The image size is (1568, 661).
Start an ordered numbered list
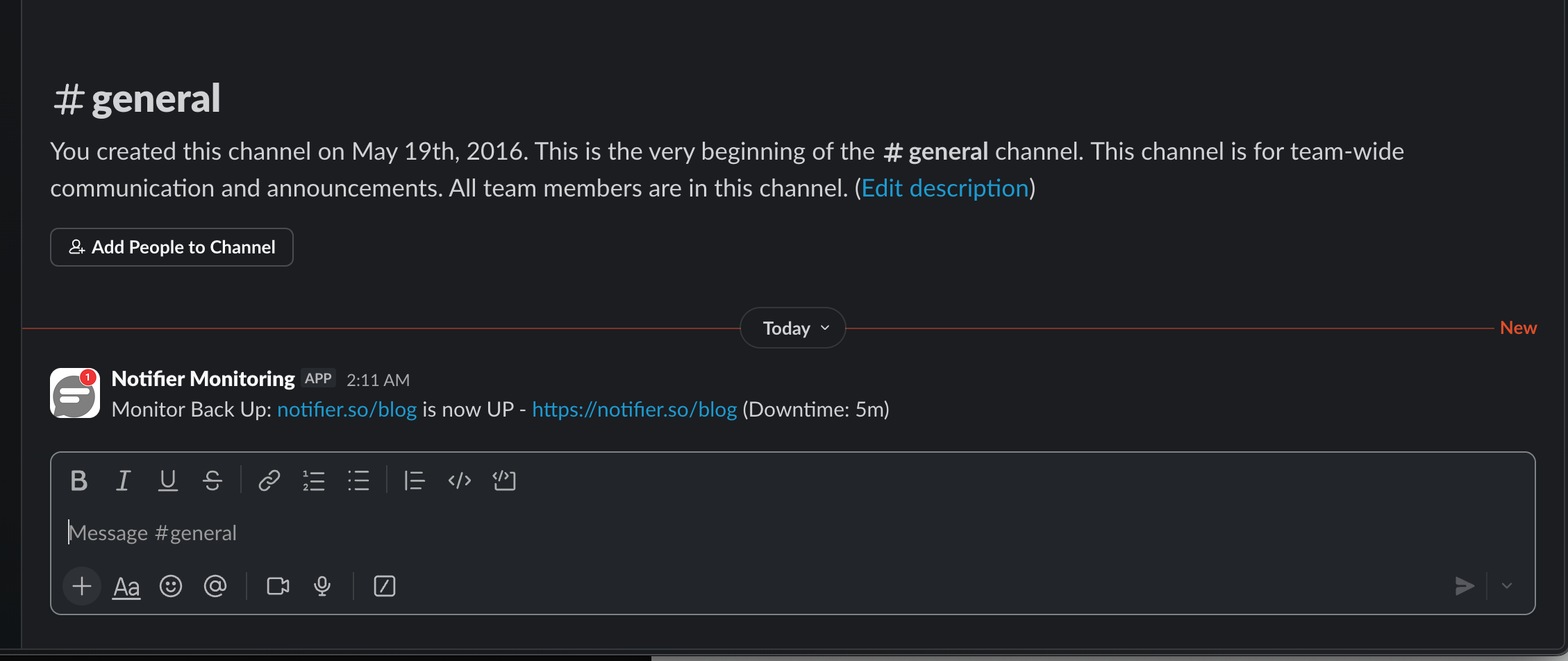pos(314,480)
